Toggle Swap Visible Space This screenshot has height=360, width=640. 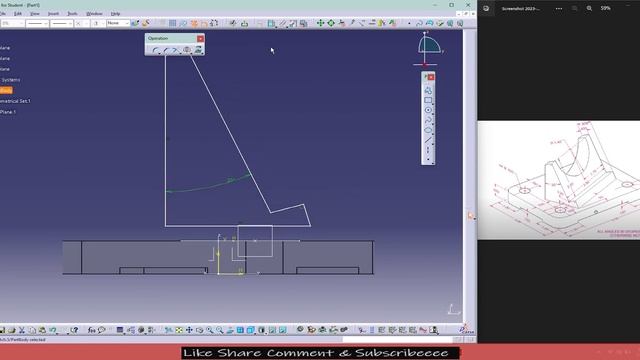click(x=282, y=330)
